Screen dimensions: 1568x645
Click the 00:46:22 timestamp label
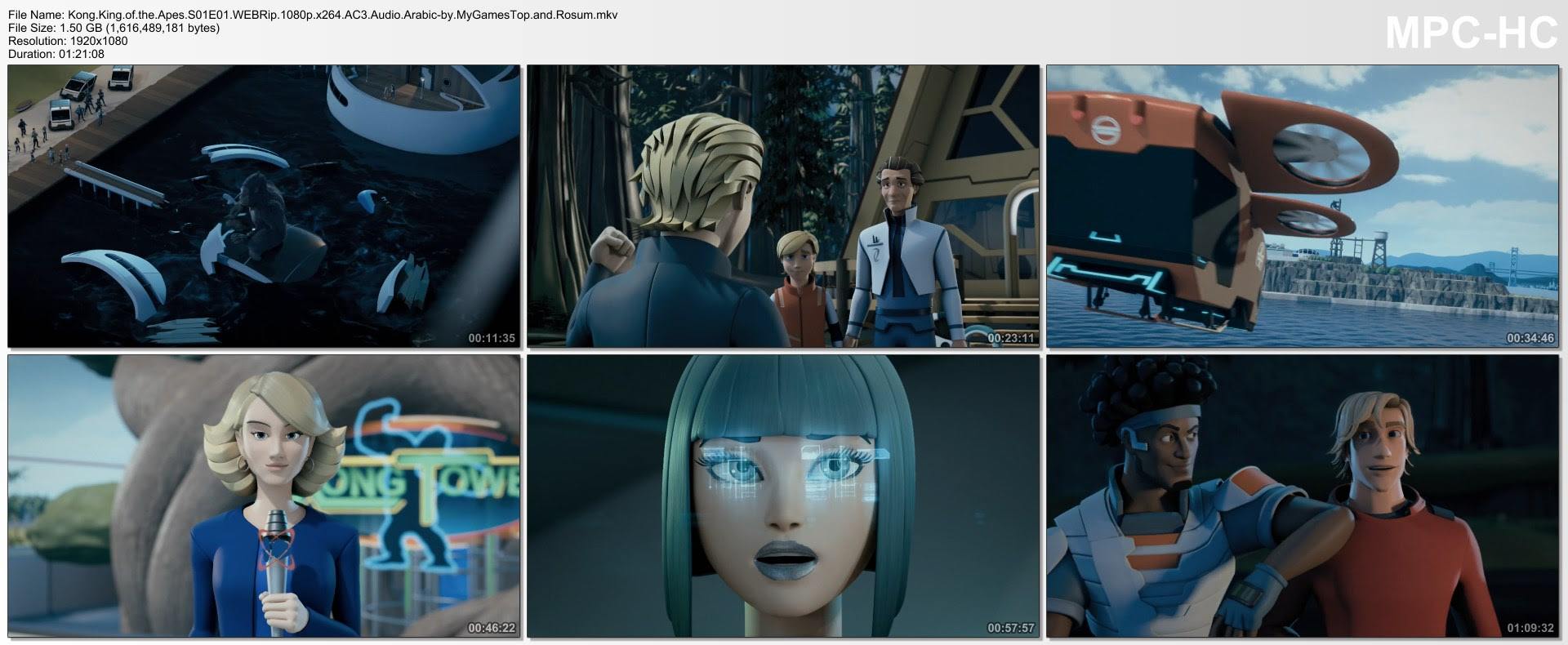pos(492,628)
